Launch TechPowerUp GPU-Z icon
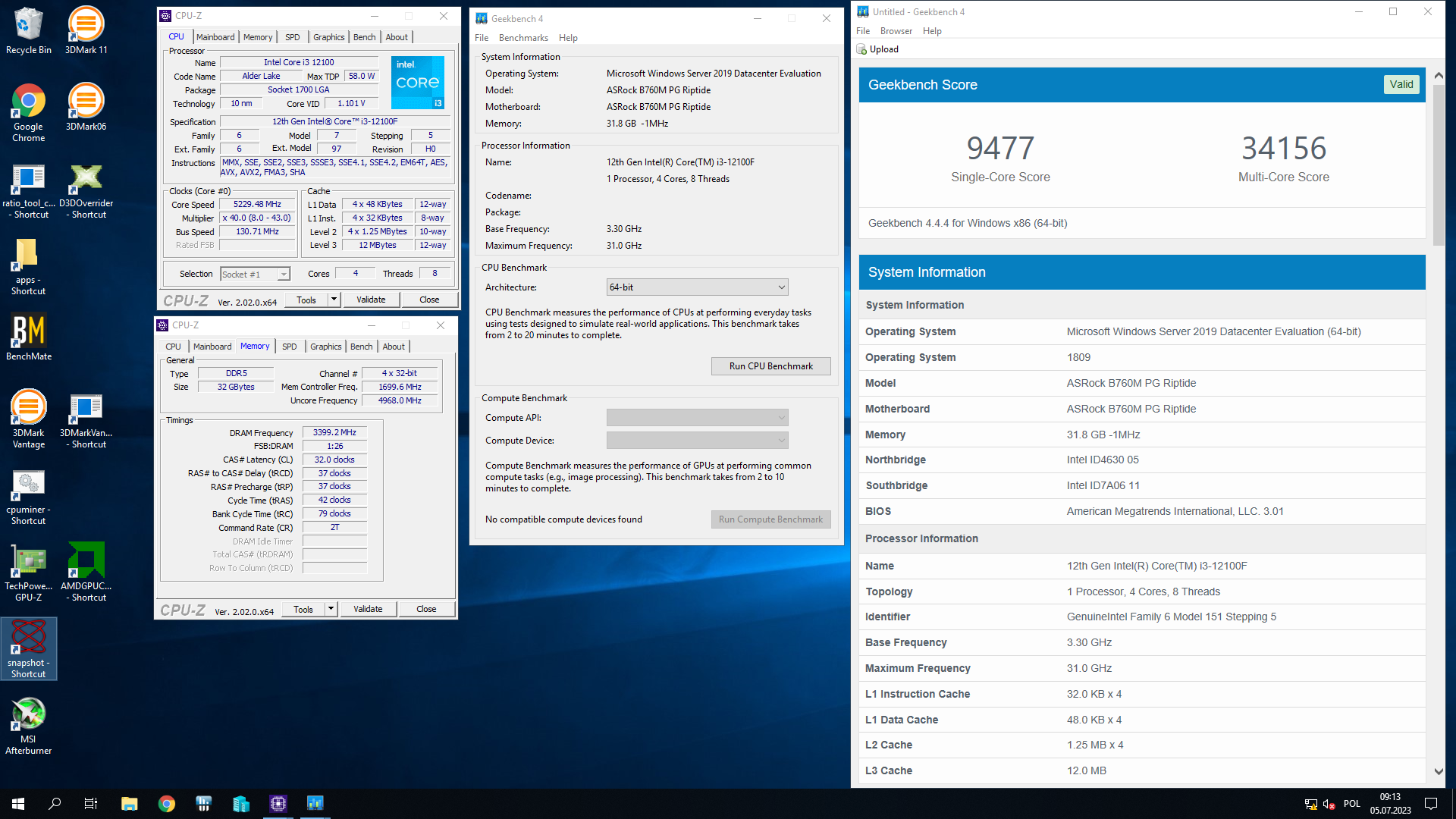 28,573
